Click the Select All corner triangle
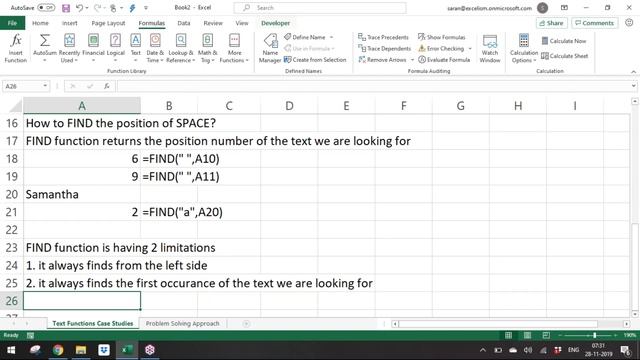 (16, 107)
